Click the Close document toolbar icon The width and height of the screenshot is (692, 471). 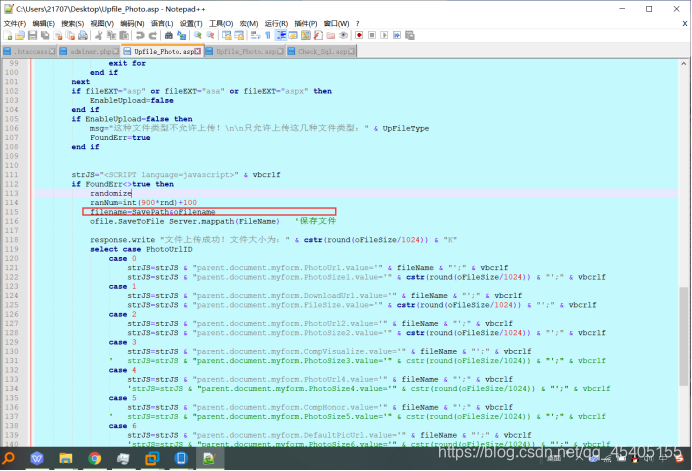[58, 36]
